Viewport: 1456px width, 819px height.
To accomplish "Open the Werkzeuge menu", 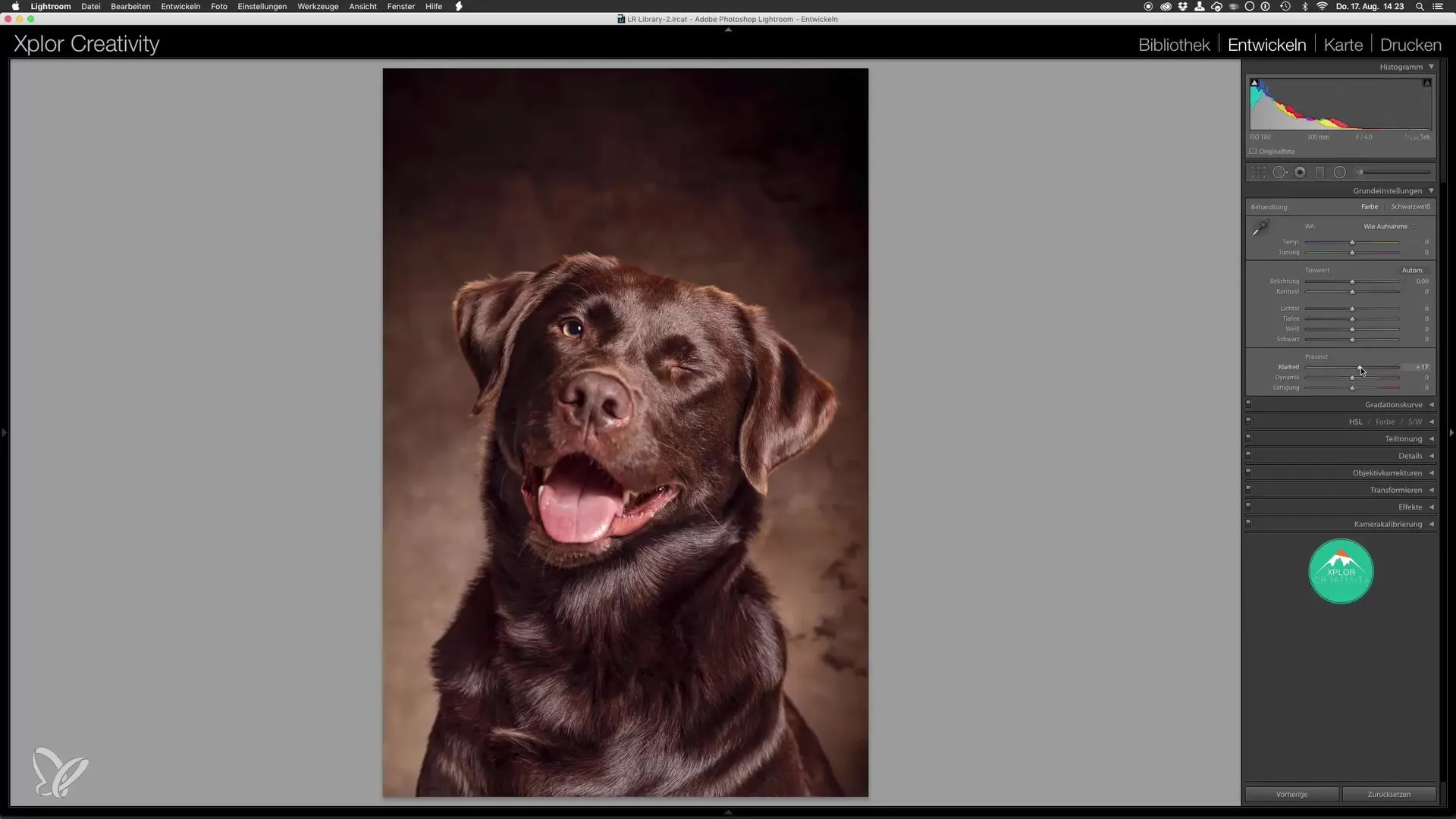I will pyautogui.click(x=318, y=6).
